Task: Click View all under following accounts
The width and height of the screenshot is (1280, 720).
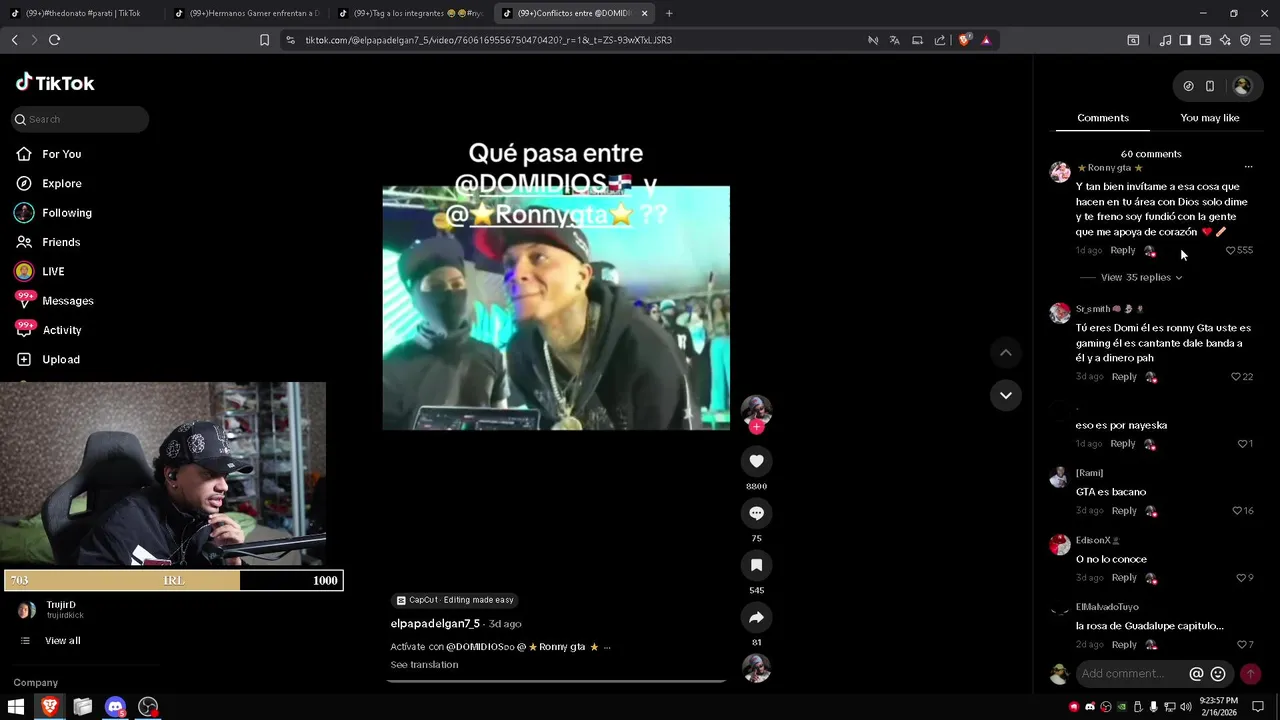Action: point(62,641)
